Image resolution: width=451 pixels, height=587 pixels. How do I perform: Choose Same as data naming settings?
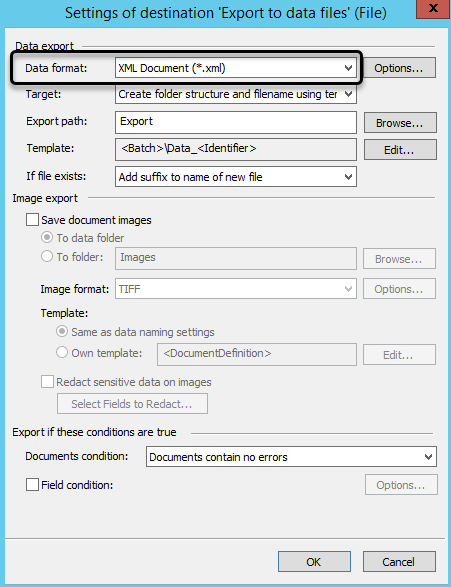[x=62, y=331]
